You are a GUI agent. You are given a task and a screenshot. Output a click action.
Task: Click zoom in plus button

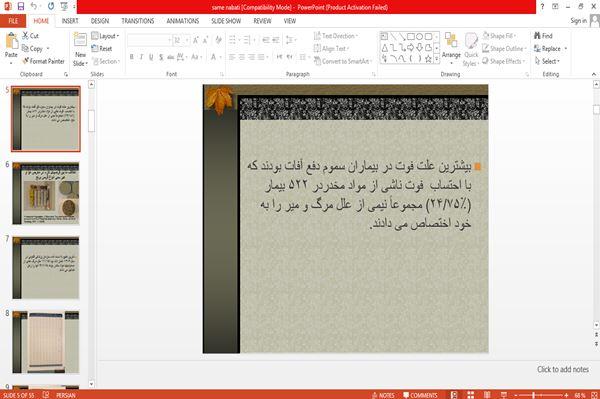pos(566,395)
